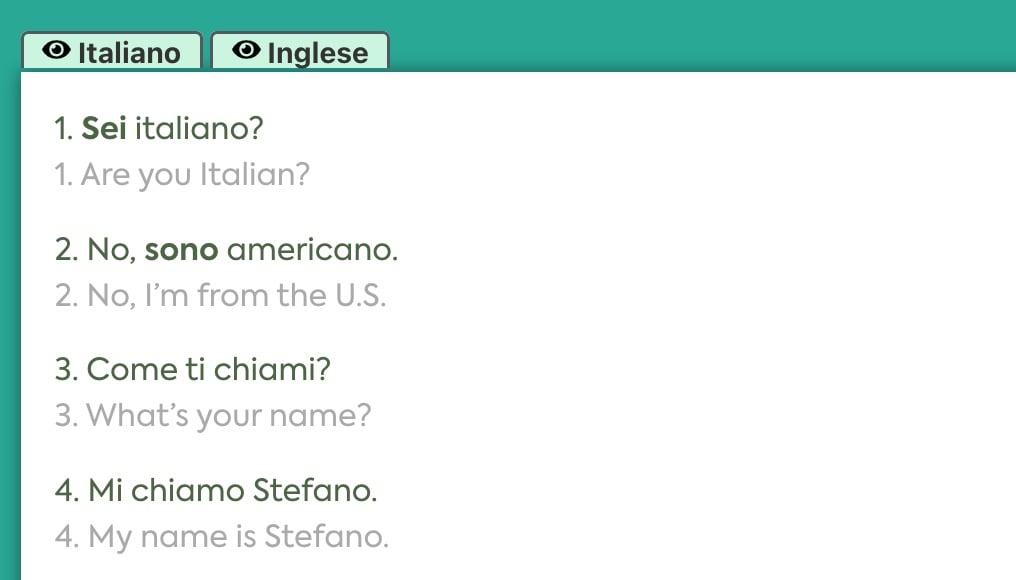
Task: Click the word Stefano in Italian sentence four
Action: coord(314,490)
